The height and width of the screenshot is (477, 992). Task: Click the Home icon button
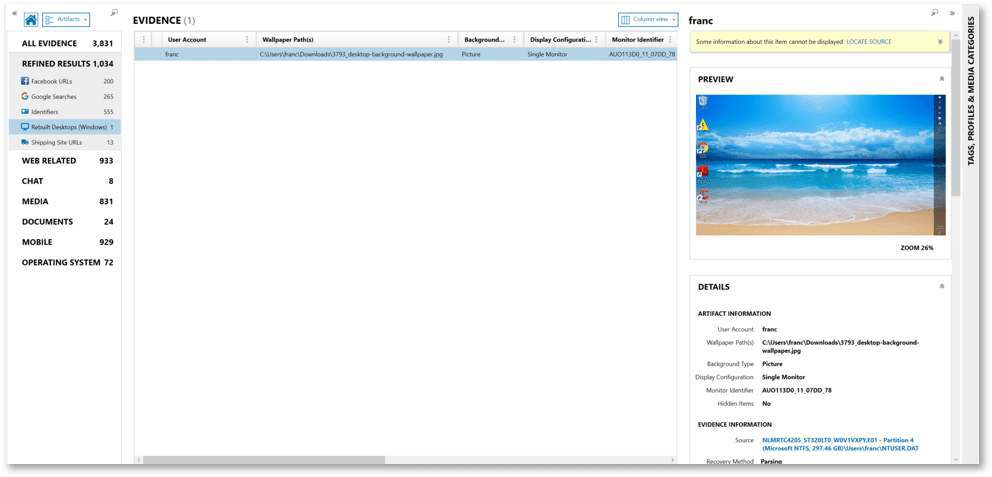coord(31,19)
